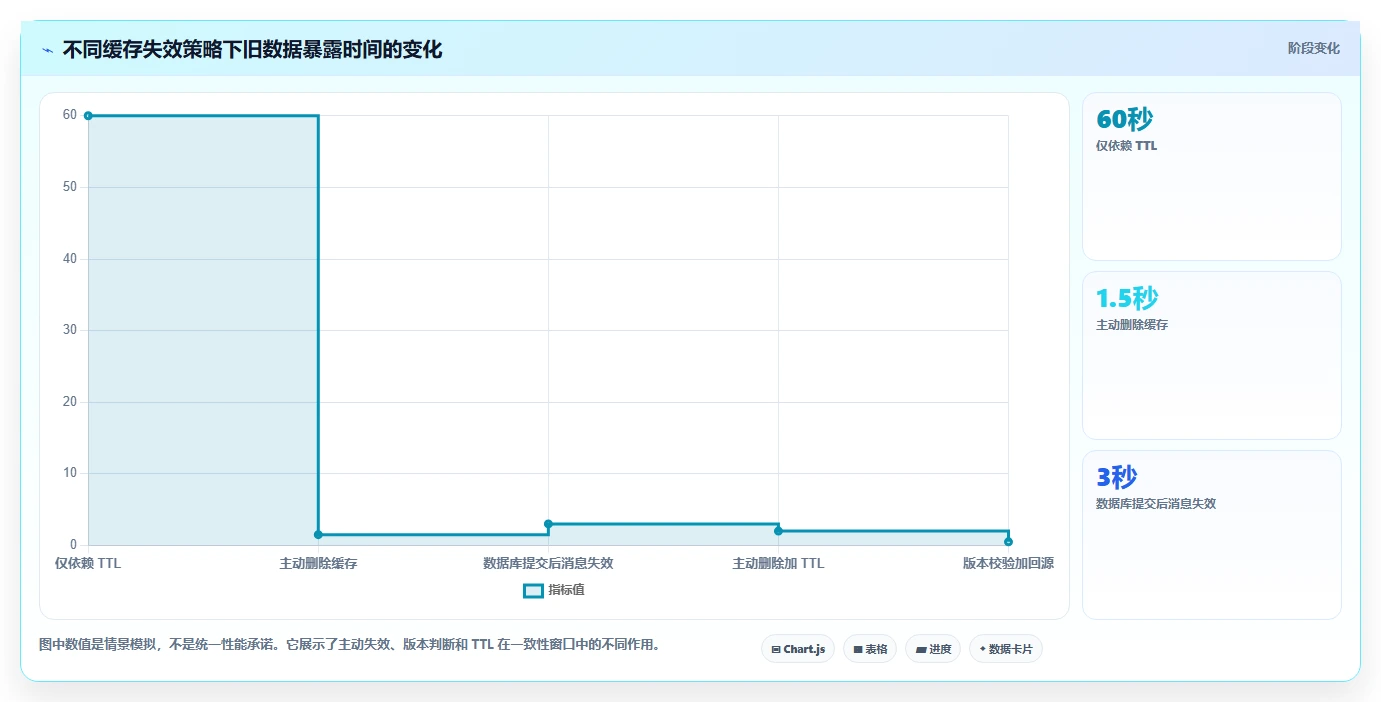Click the x-axis label 主动删除加 TTL
Screen dimensions: 1381x702
coord(778,563)
